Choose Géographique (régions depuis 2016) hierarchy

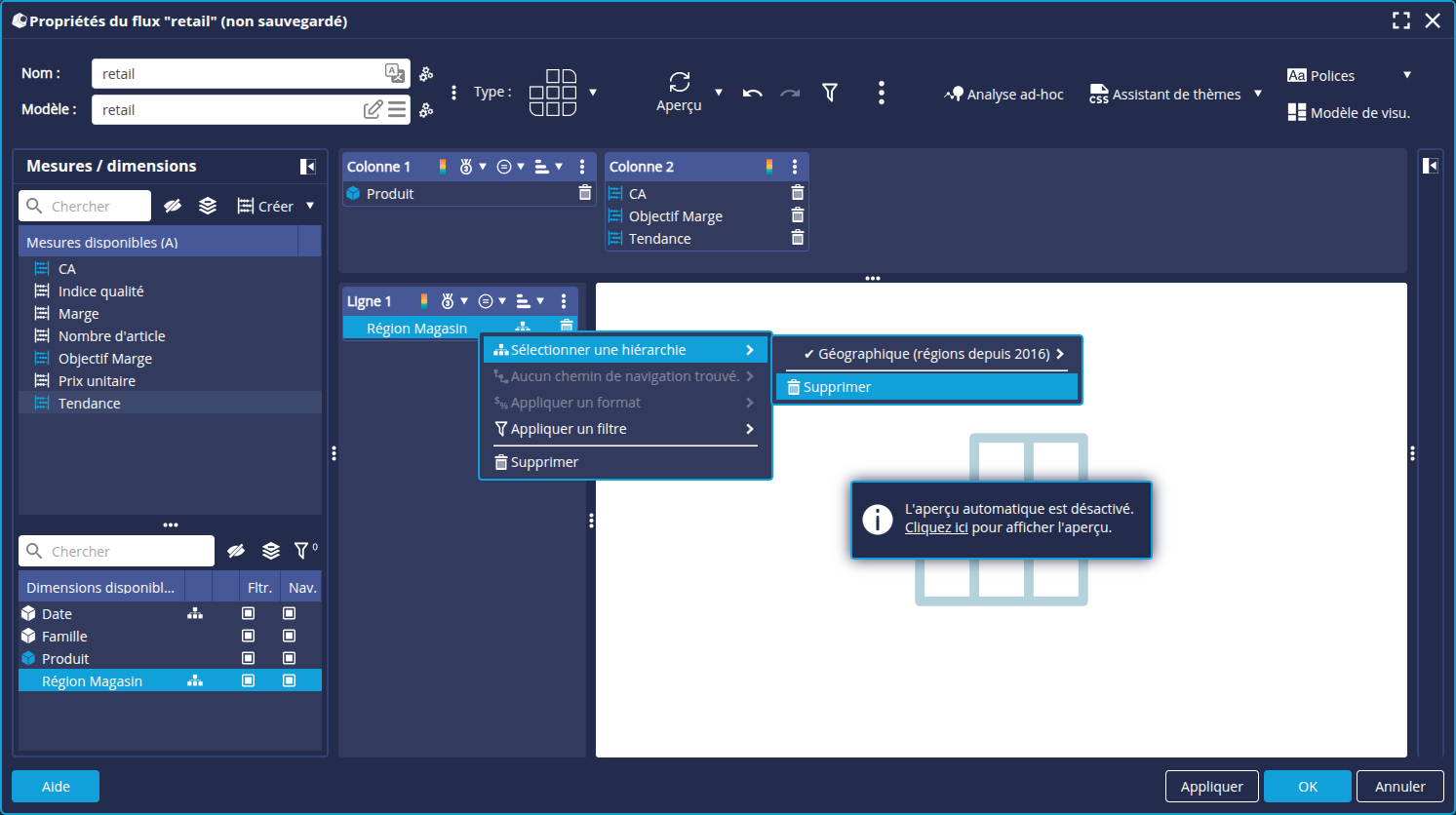coord(931,354)
